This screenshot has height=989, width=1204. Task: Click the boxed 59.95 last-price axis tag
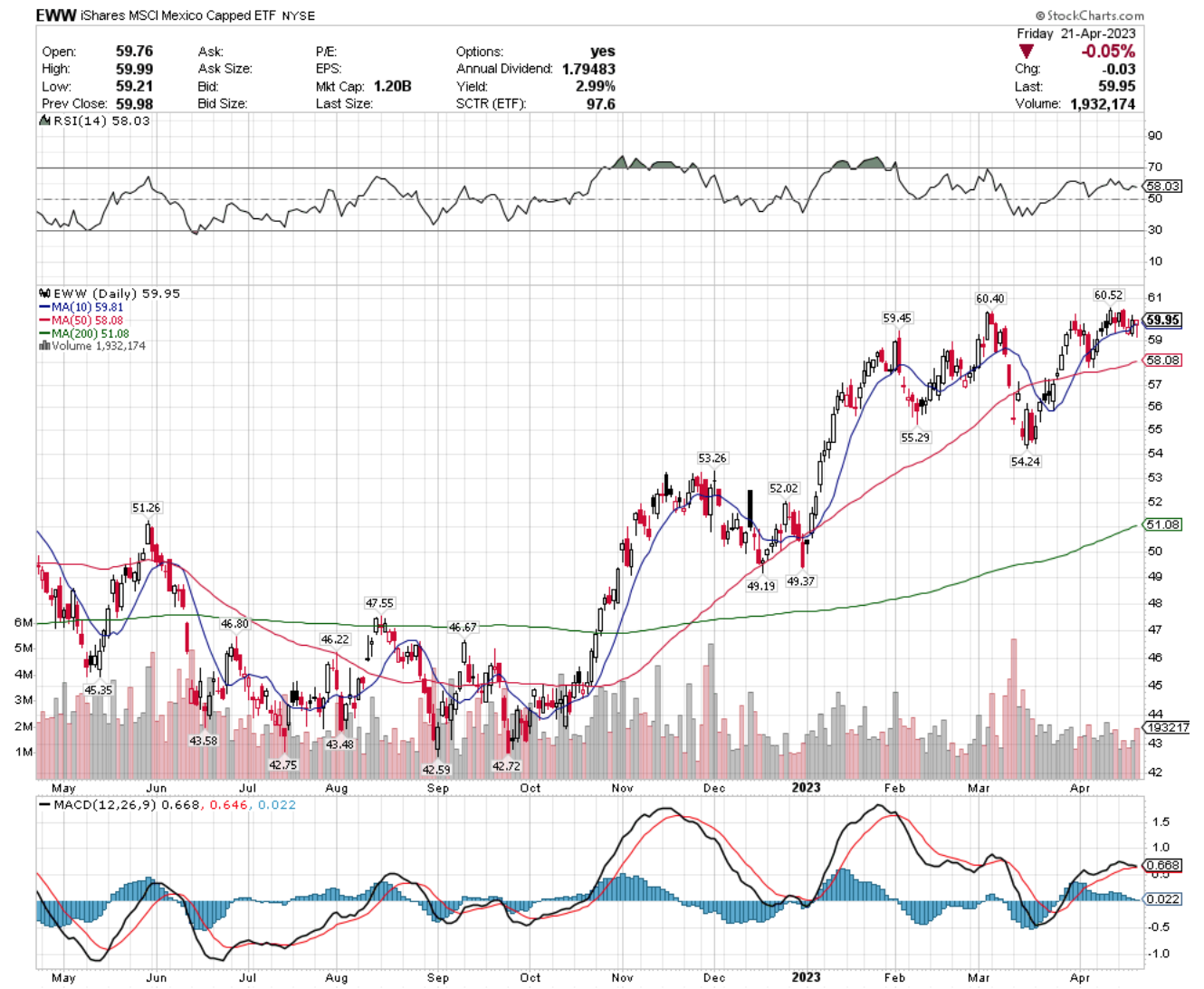coord(1163,321)
